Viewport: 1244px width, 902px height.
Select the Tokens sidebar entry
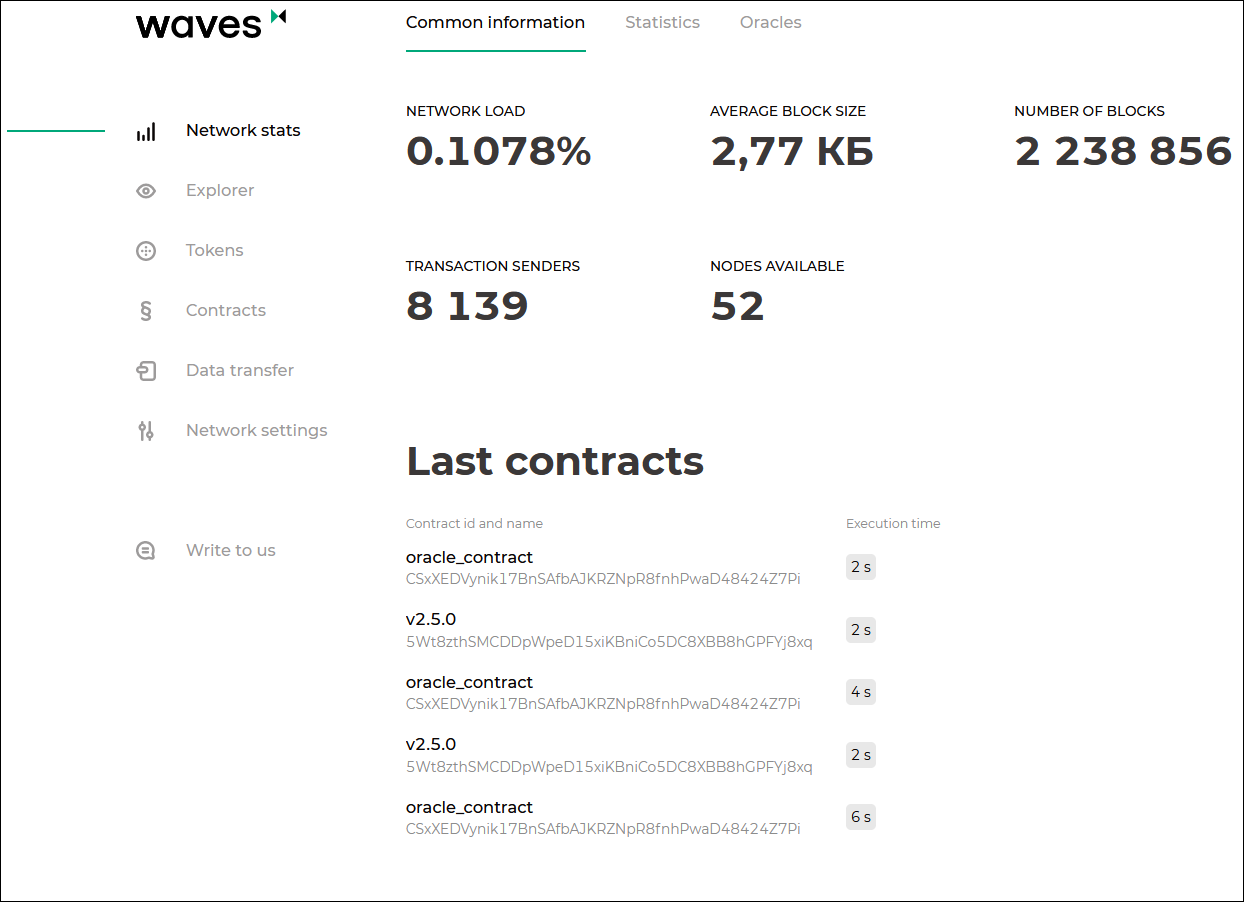(214, 250)
